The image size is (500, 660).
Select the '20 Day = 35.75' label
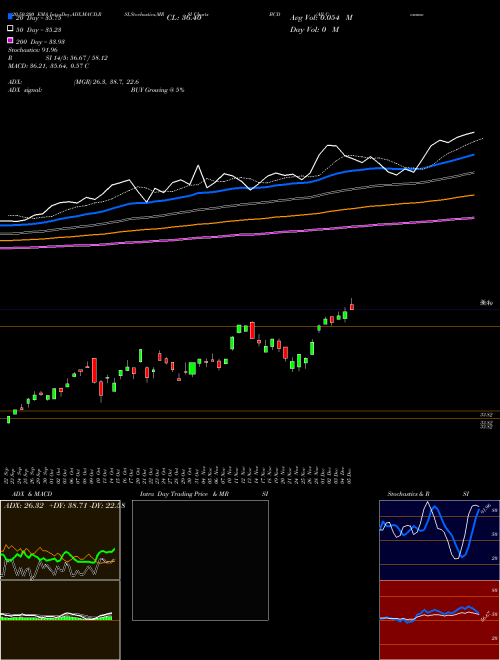pyautogui.click(x=39, y=18)
